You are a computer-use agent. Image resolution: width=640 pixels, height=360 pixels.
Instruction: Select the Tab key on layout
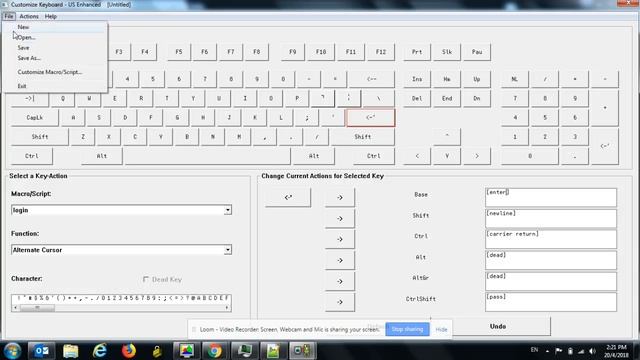point(30,98)
